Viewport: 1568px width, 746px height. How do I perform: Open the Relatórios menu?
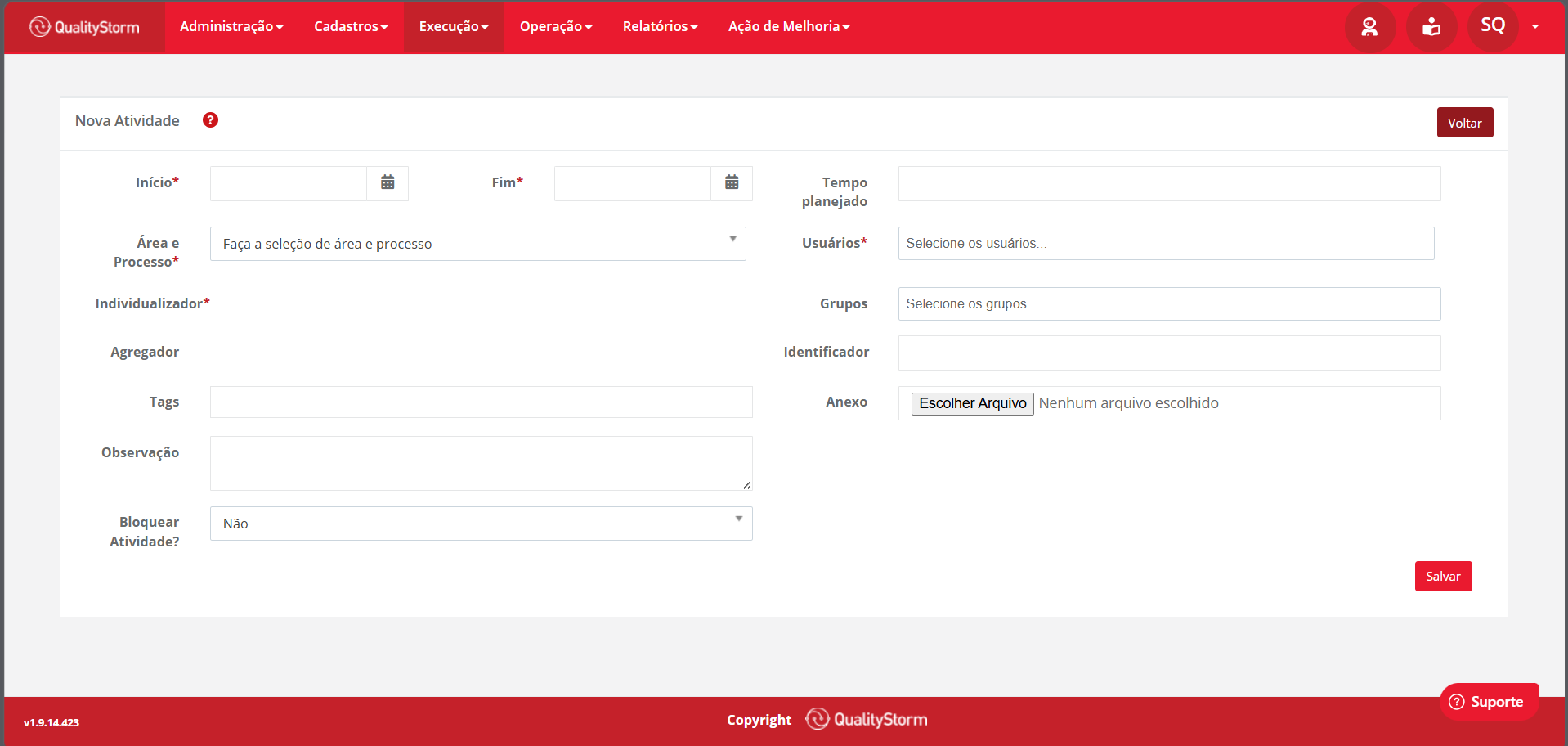click(x=661, y=26)
